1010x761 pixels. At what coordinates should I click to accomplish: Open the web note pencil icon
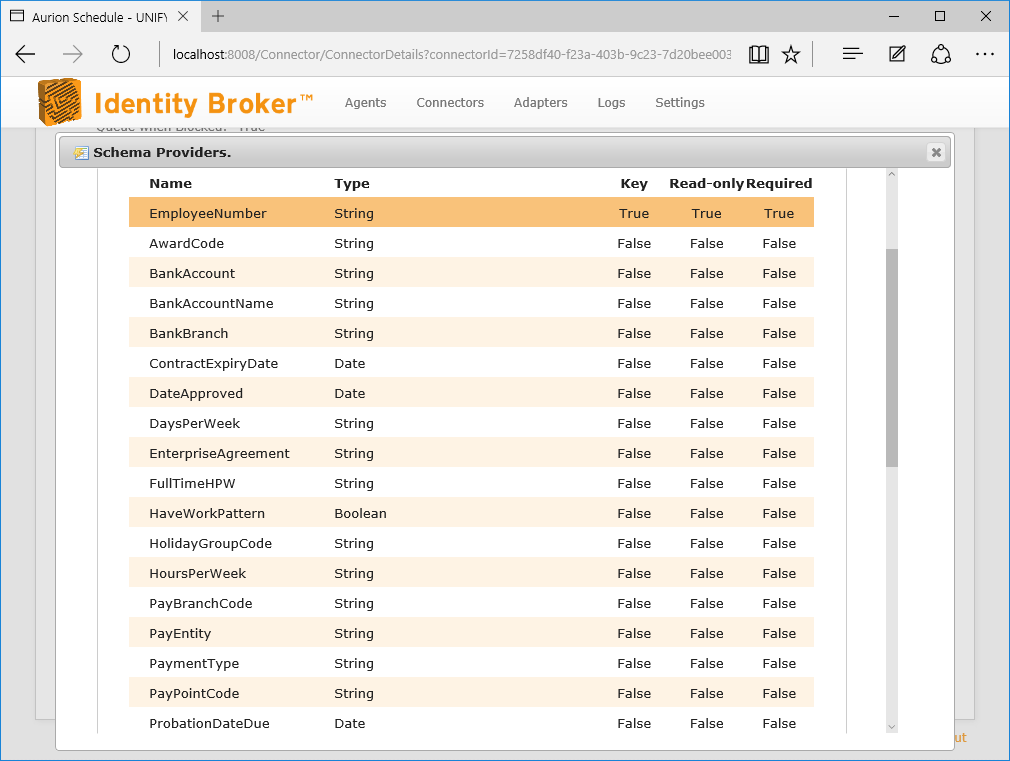click(897, 54)
